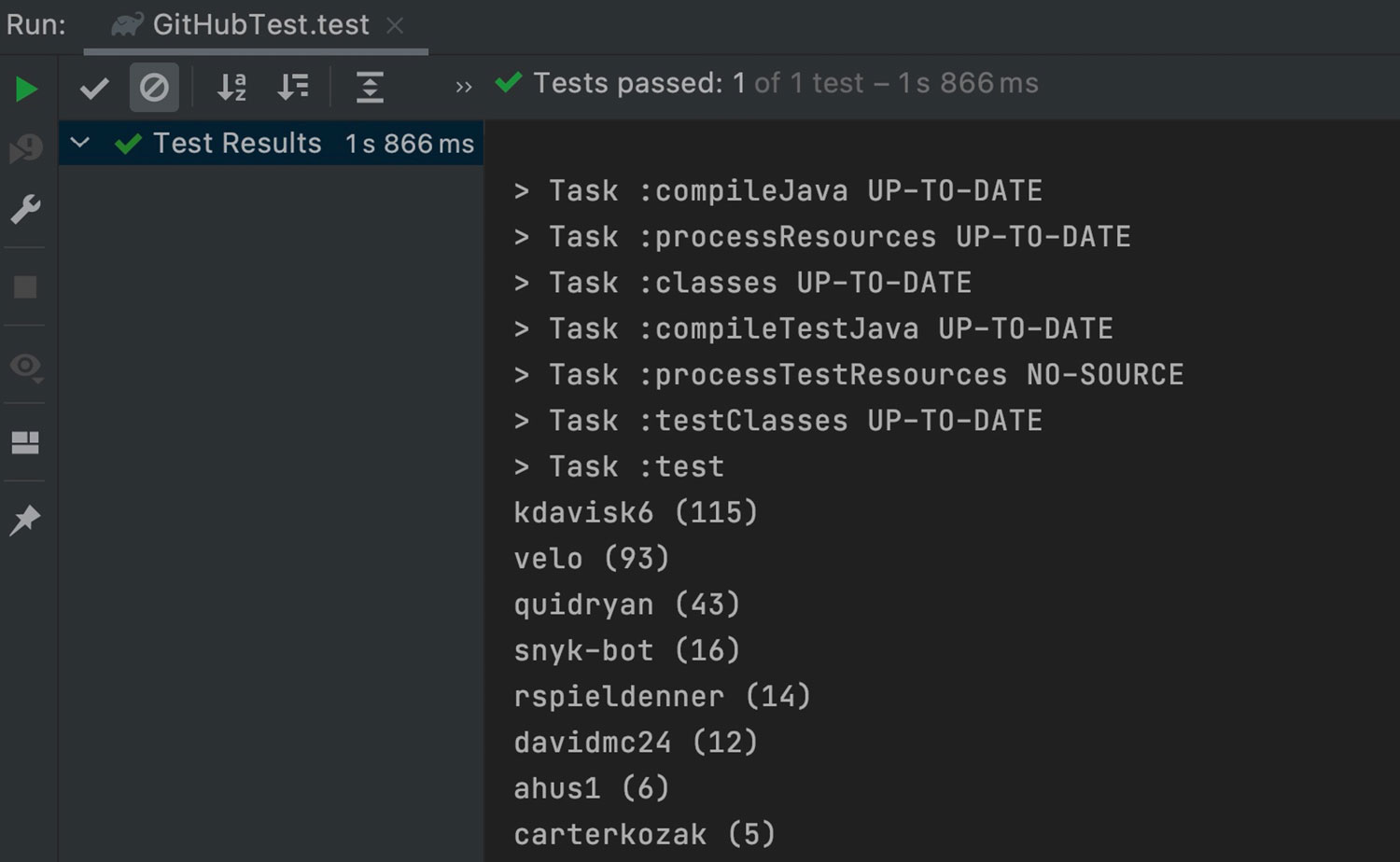Screen dimensions: 1400x862
Task: Click the rerun failed tests icon
Action: pos(26,148)
